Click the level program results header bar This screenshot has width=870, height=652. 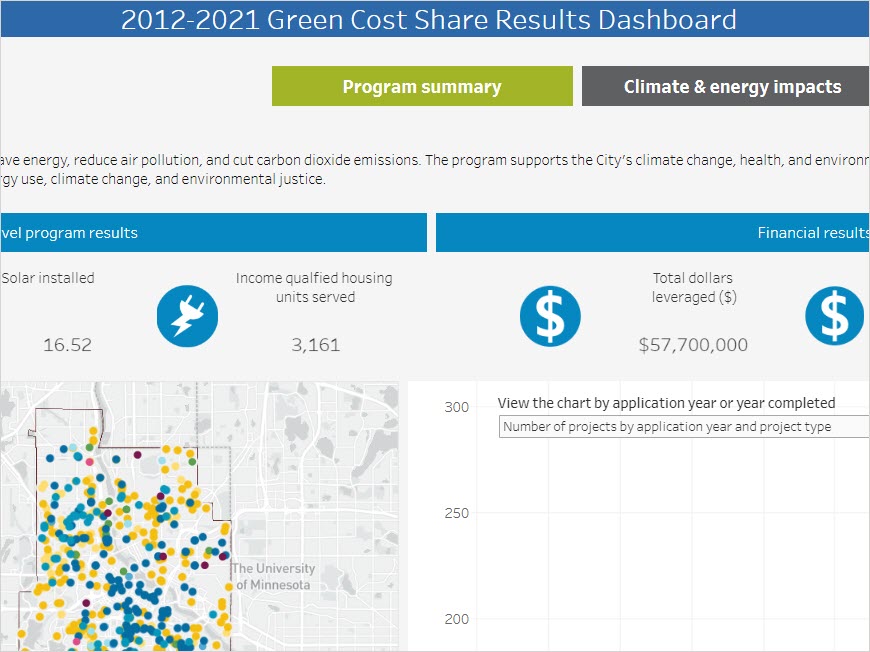click(x=213, y=233)
